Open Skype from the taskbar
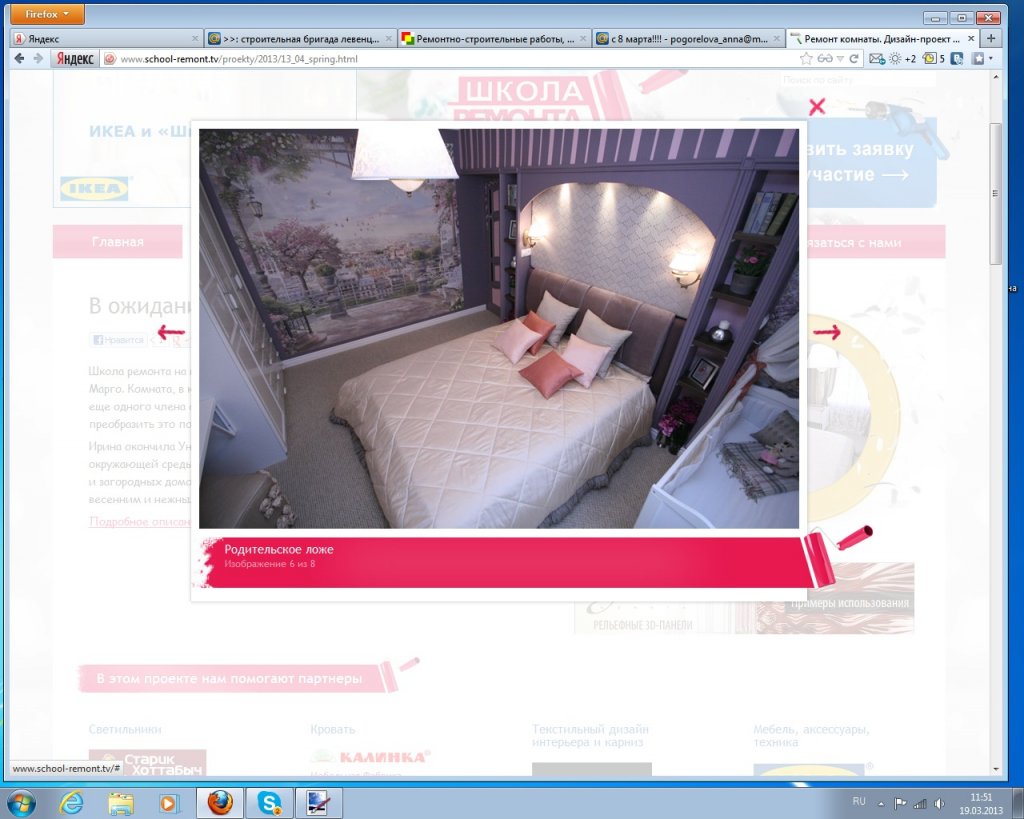 click(269, 803)
